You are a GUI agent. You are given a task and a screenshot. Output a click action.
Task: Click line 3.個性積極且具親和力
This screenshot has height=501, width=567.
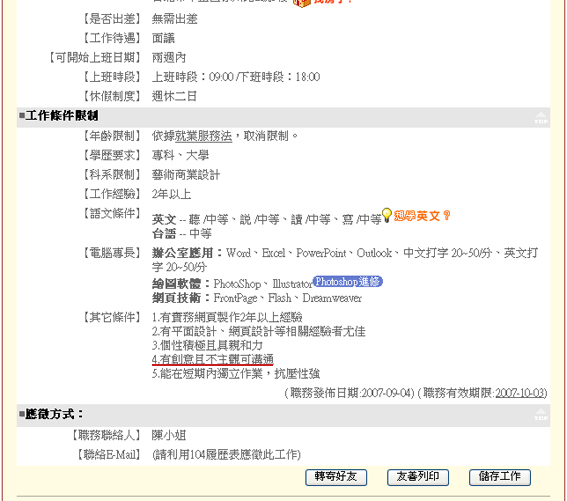(207, 345)
